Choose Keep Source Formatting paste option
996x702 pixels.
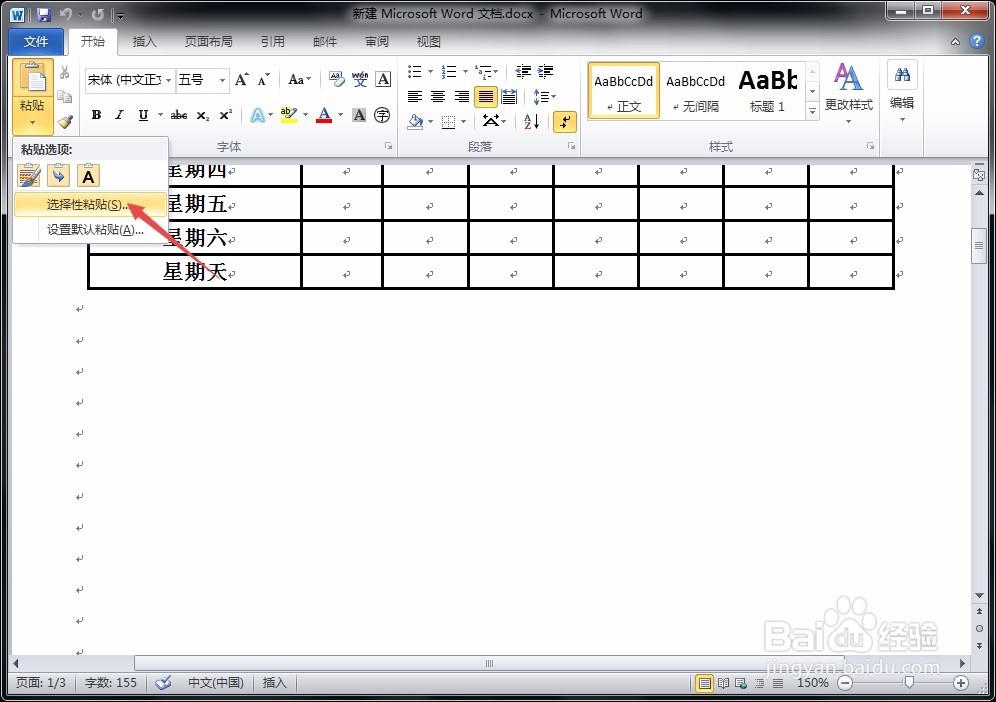click(x=29, y=175)
